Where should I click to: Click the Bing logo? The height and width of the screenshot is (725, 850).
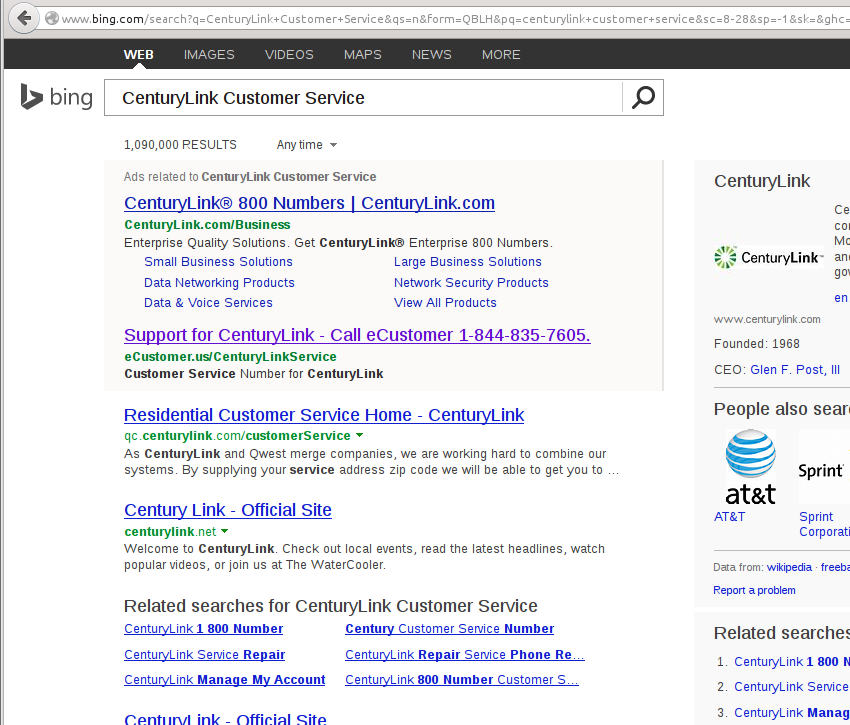point(56,97)
